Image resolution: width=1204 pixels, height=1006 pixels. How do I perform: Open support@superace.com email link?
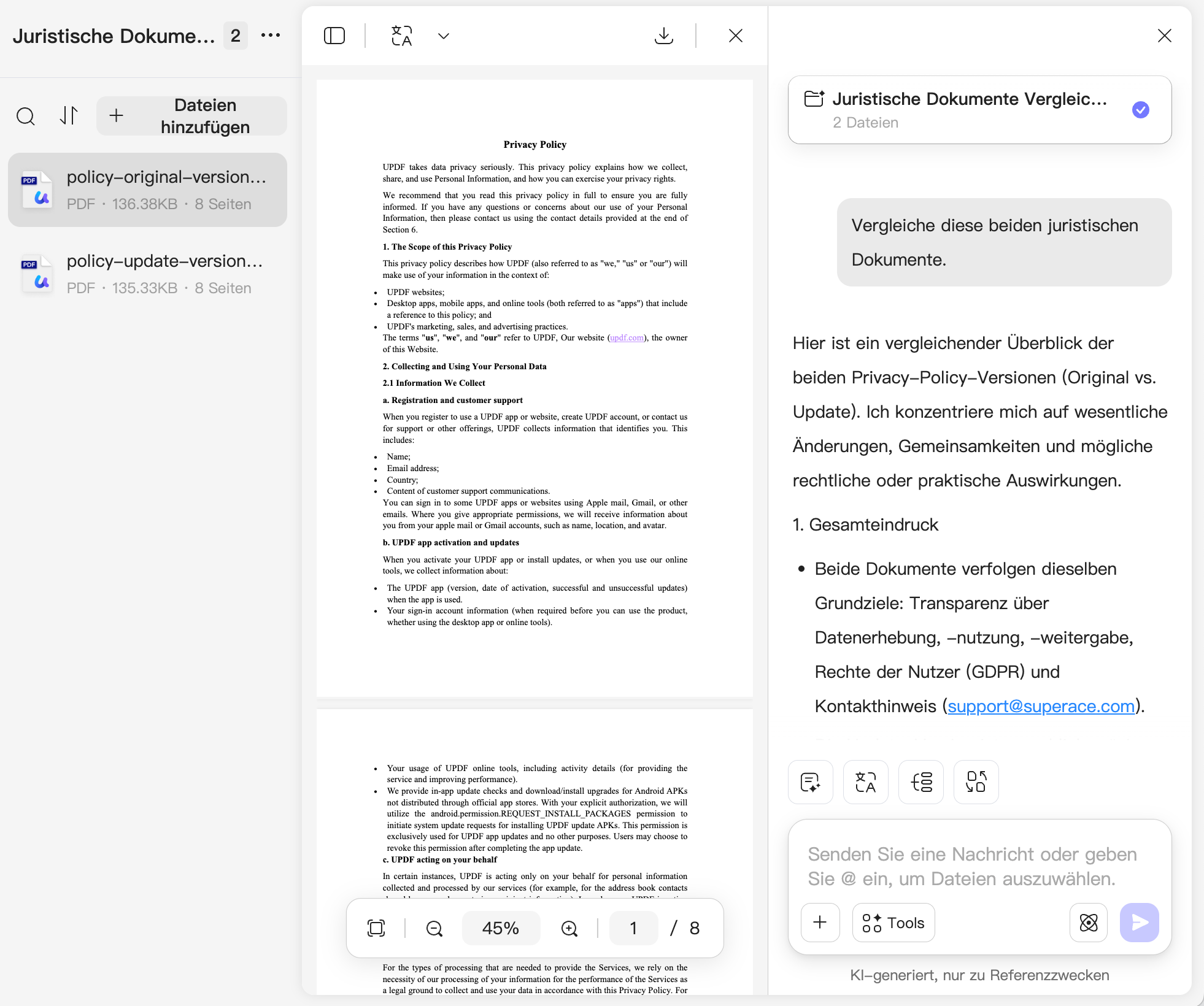(x=1041, y=706)
